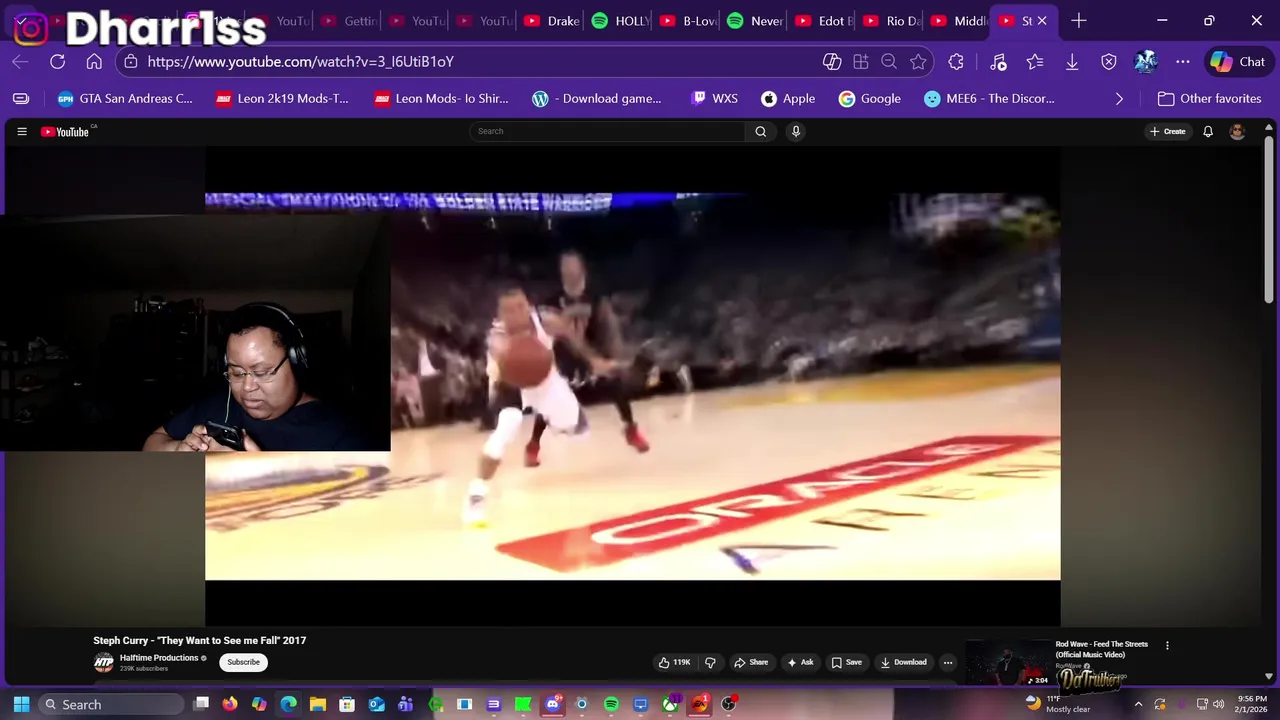
Task: Open the Other favorites folder
Action: pos(1209,99)
